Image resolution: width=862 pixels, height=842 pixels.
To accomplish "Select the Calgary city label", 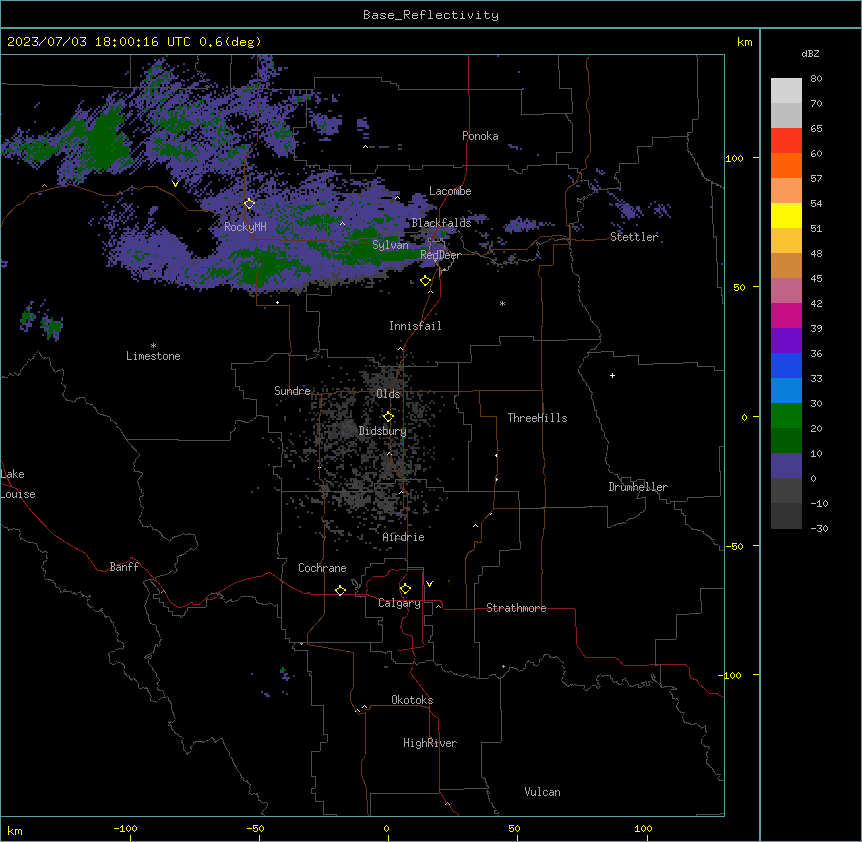I will coord(399,603).
